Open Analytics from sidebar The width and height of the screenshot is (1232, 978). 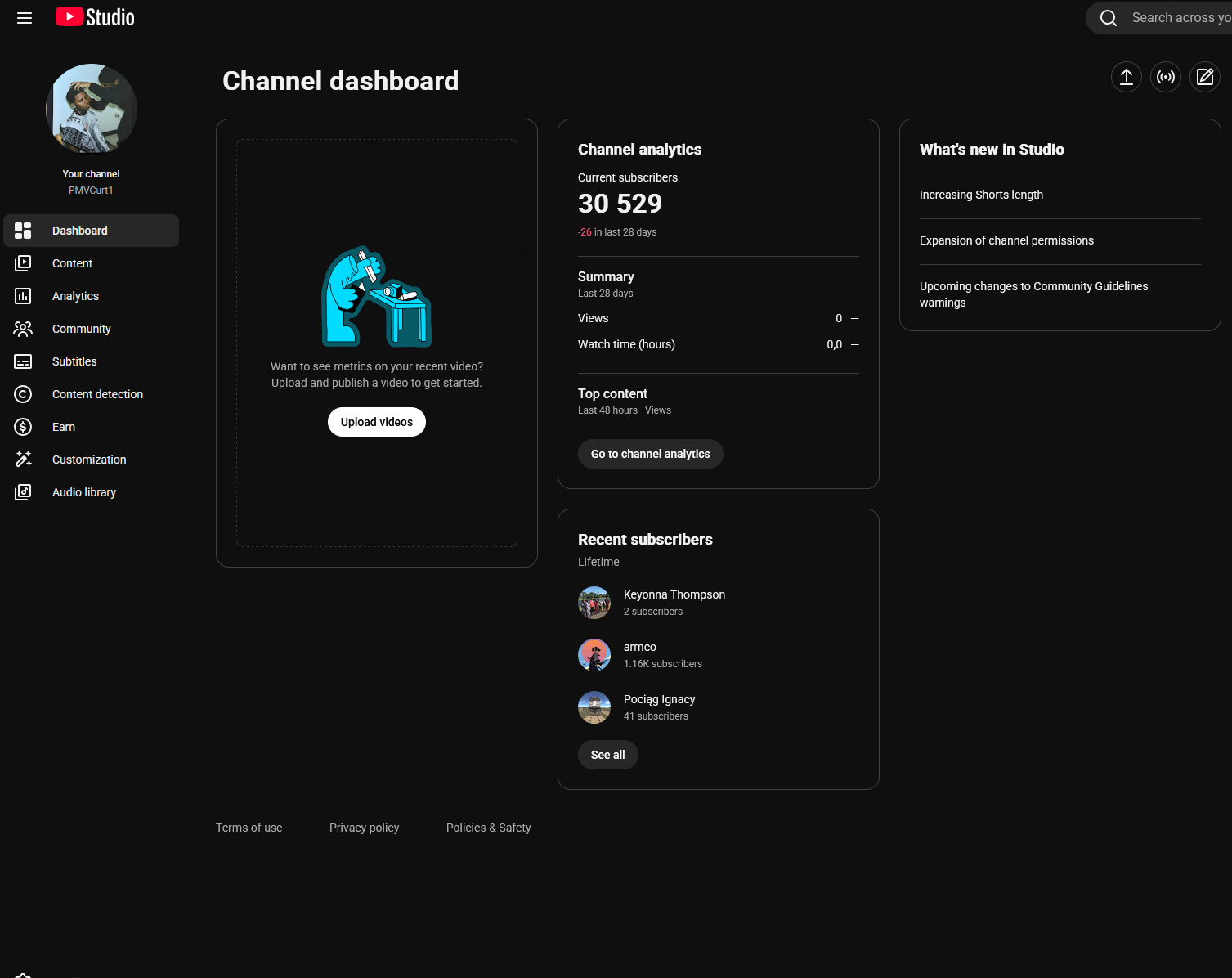tap(92, 296)
